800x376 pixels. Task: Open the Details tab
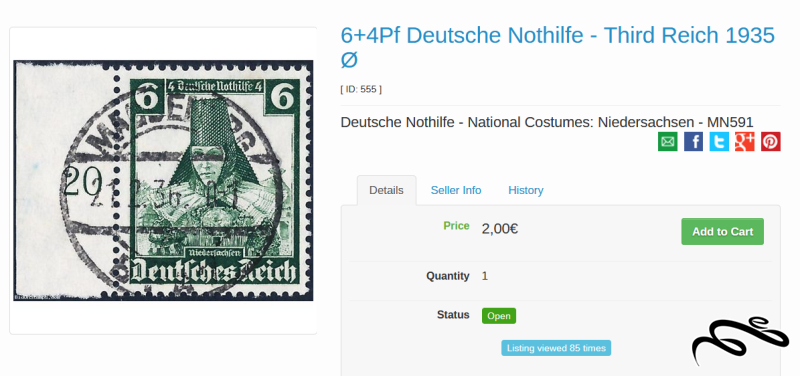[x=386, y=190]
